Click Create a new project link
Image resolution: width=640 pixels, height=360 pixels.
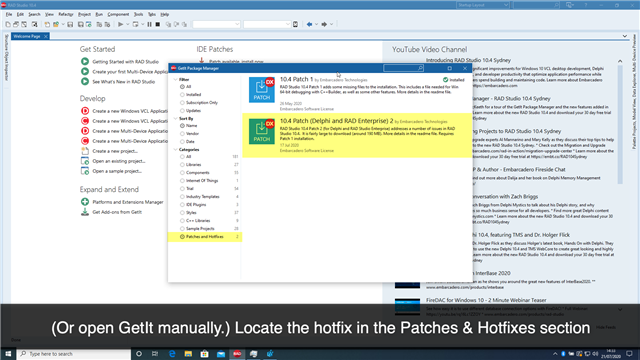[115, 151]
